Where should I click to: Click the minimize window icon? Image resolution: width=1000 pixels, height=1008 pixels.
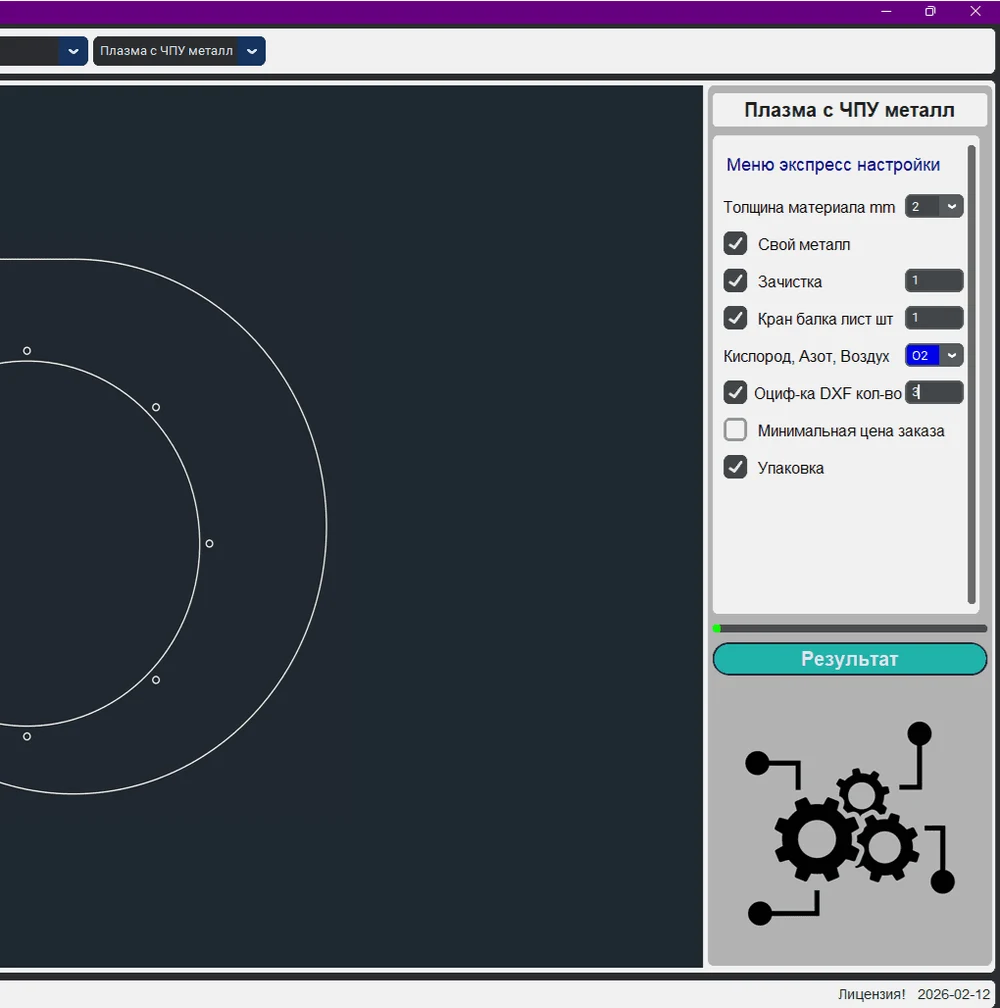coord(886,11)
